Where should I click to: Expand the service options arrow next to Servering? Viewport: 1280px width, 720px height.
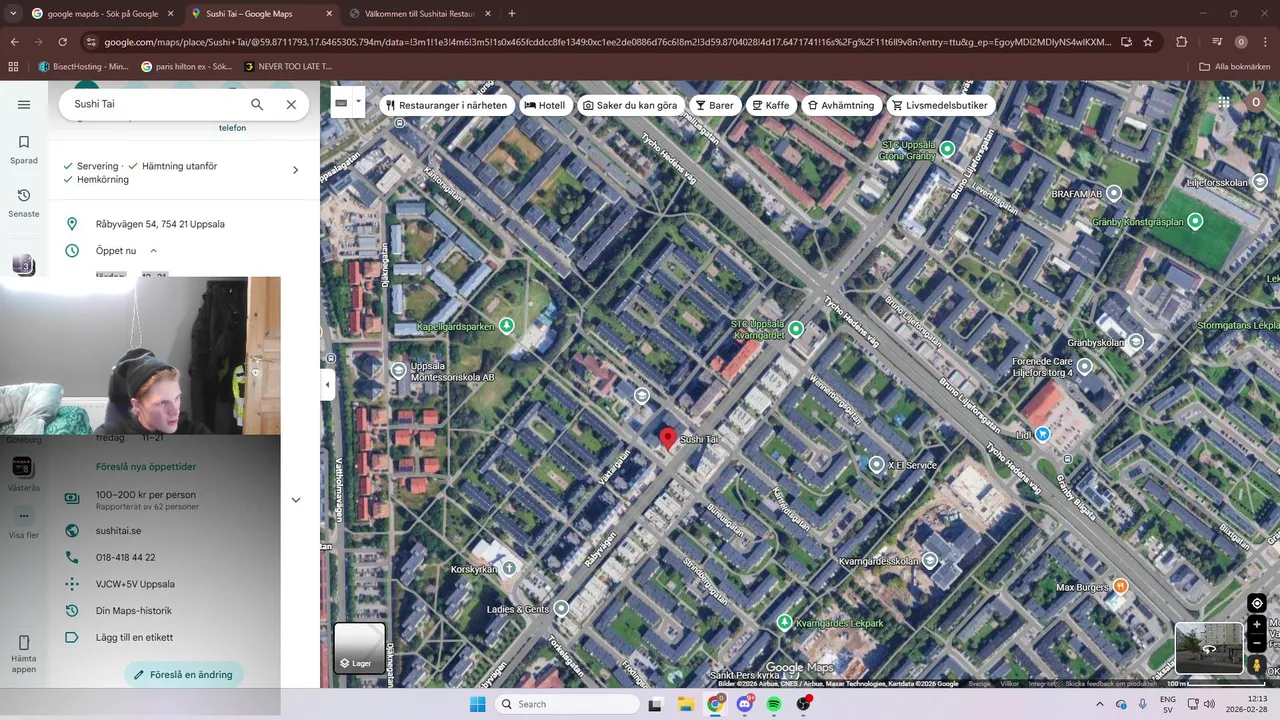295,170
